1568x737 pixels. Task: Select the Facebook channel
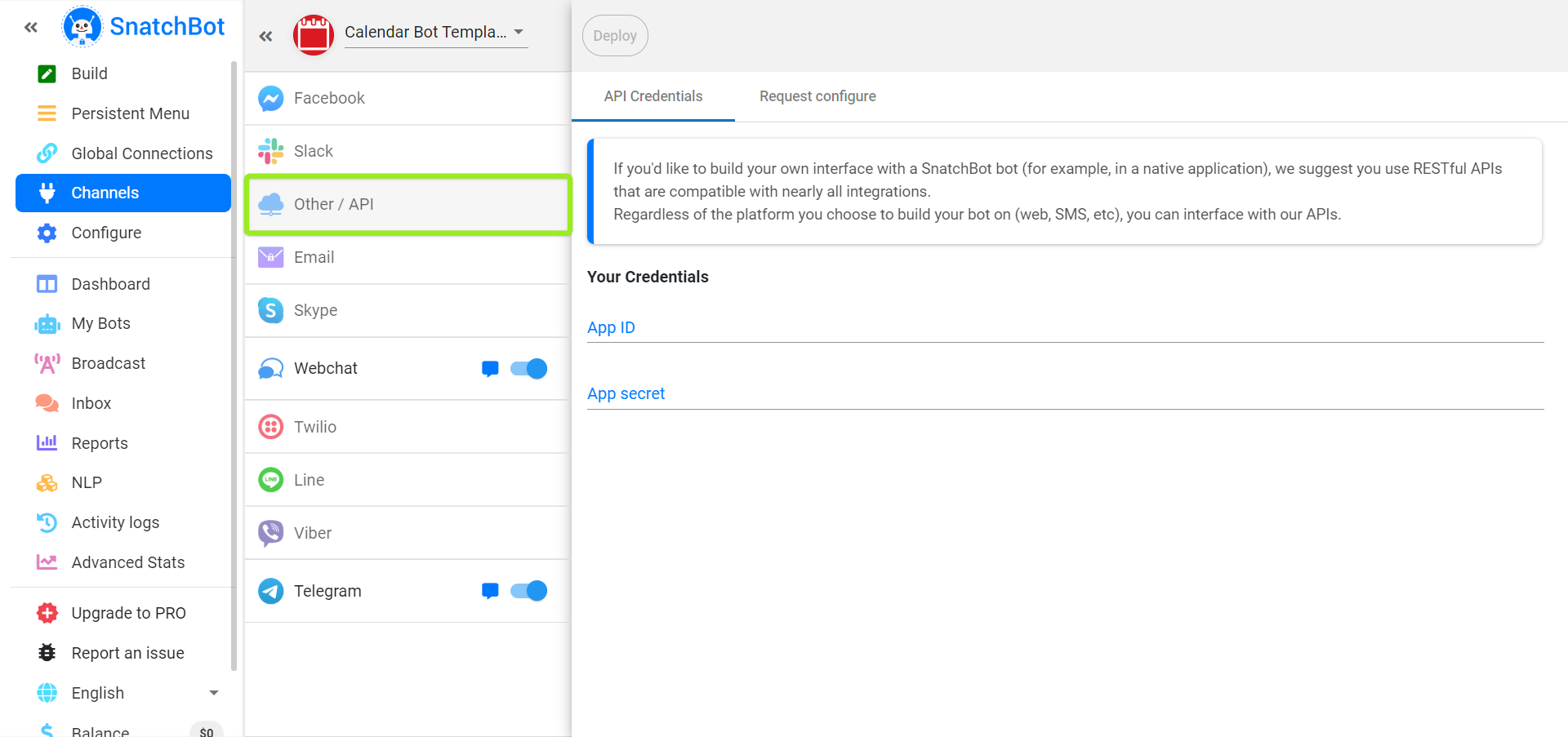pos(407,98)
